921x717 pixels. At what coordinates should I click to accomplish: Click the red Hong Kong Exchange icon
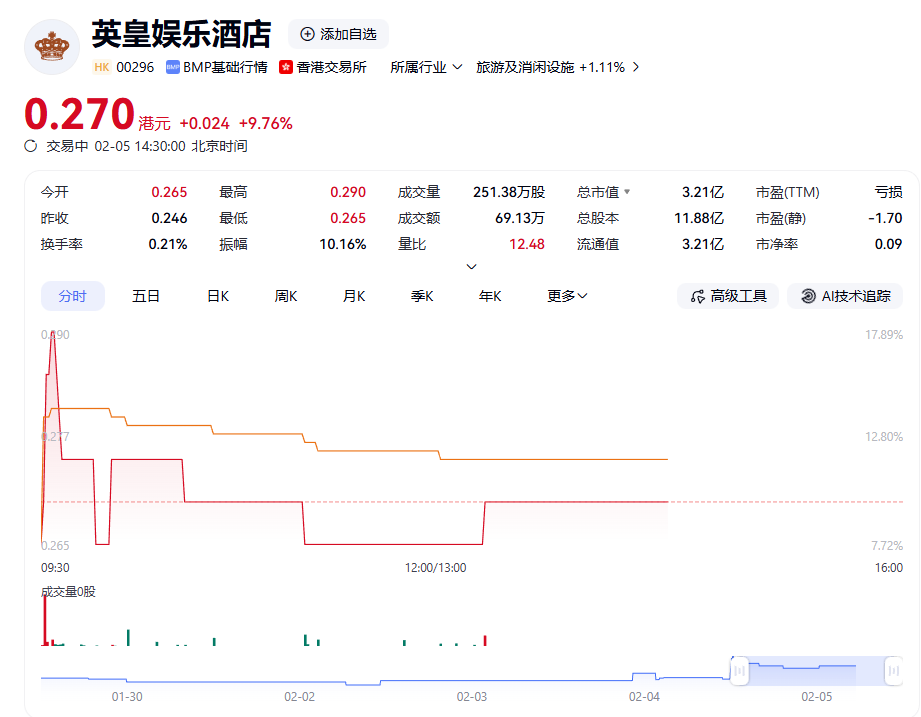pyautogui.click(x=284, y=66)
